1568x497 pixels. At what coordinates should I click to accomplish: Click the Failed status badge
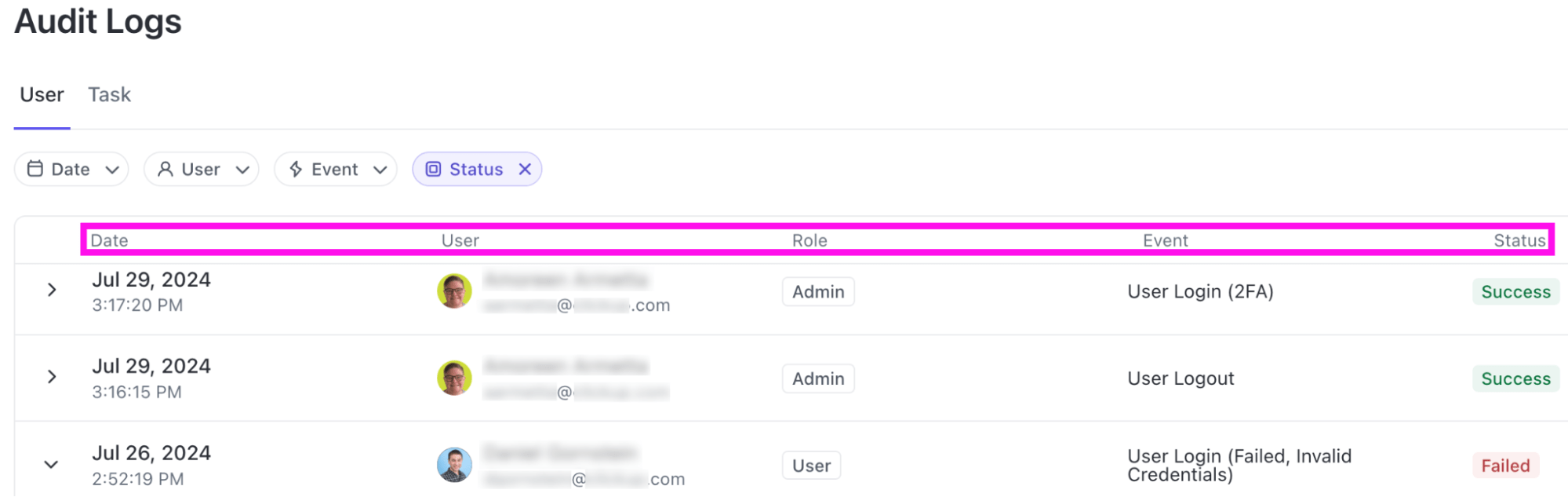click(x=1505, y=465)
